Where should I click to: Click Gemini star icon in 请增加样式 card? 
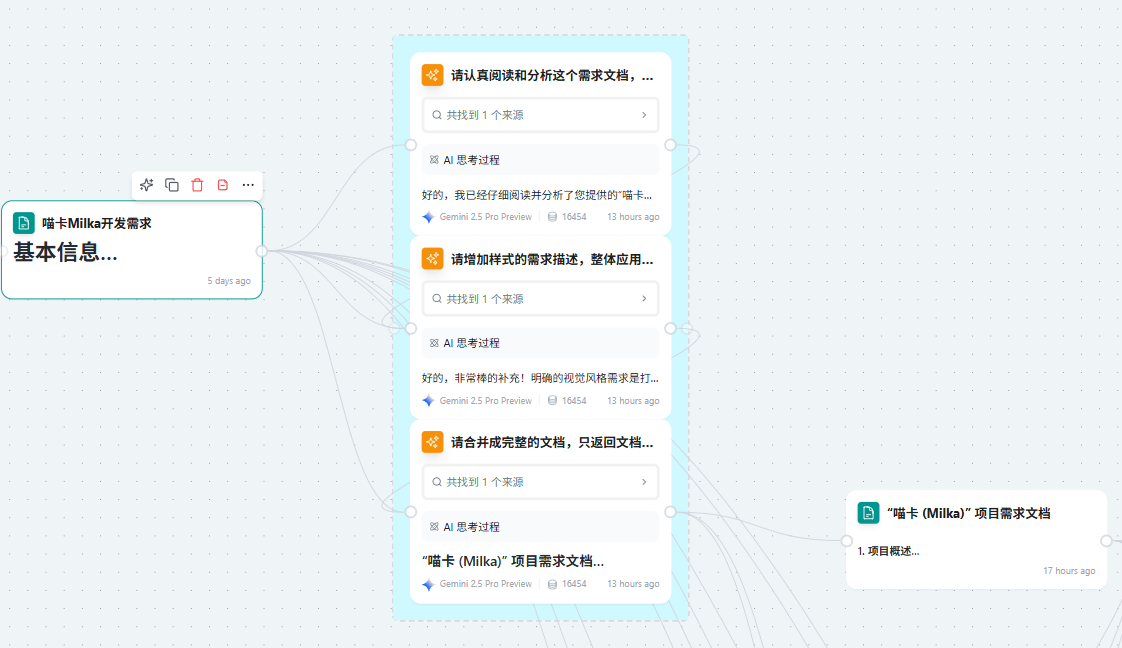[x=428, y=401]
